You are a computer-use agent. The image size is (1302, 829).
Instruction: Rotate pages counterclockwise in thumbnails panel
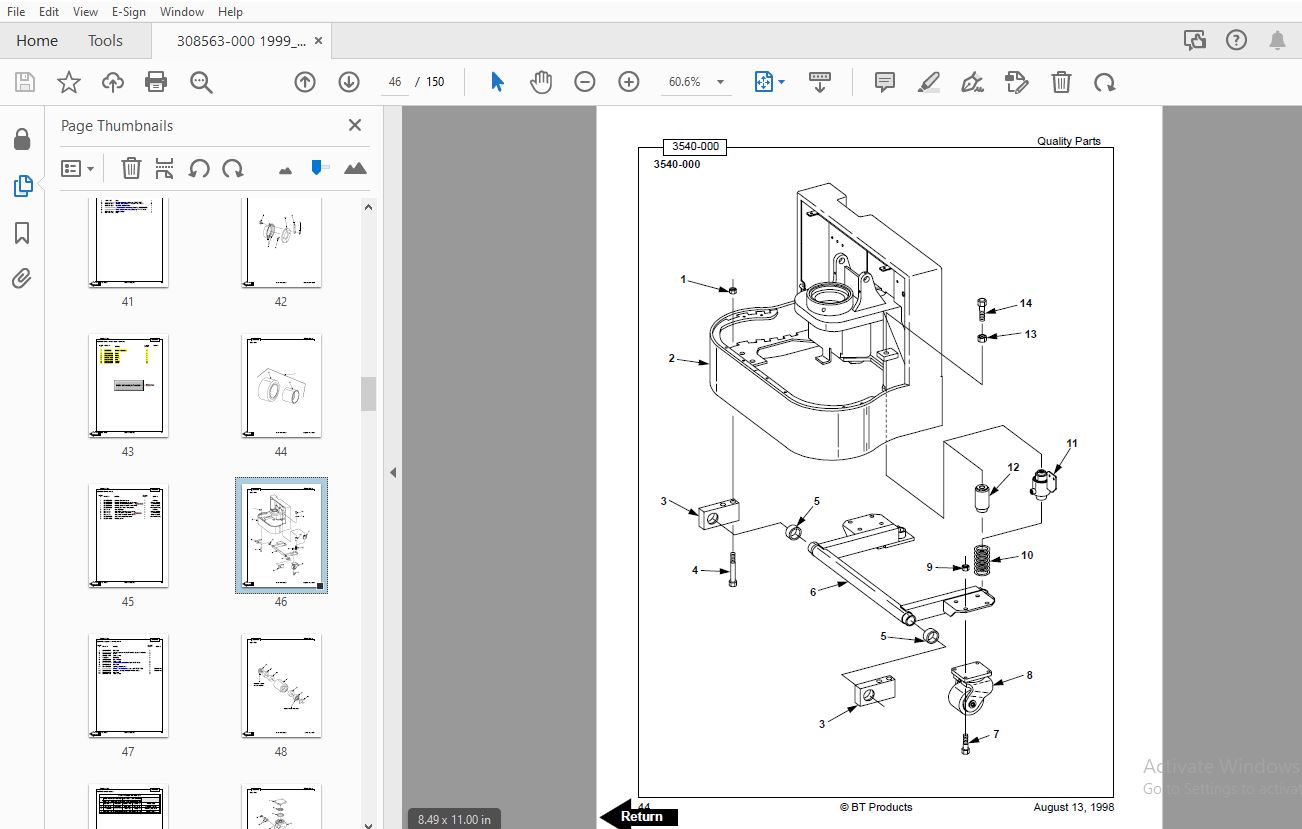click(x=199, y=168)
